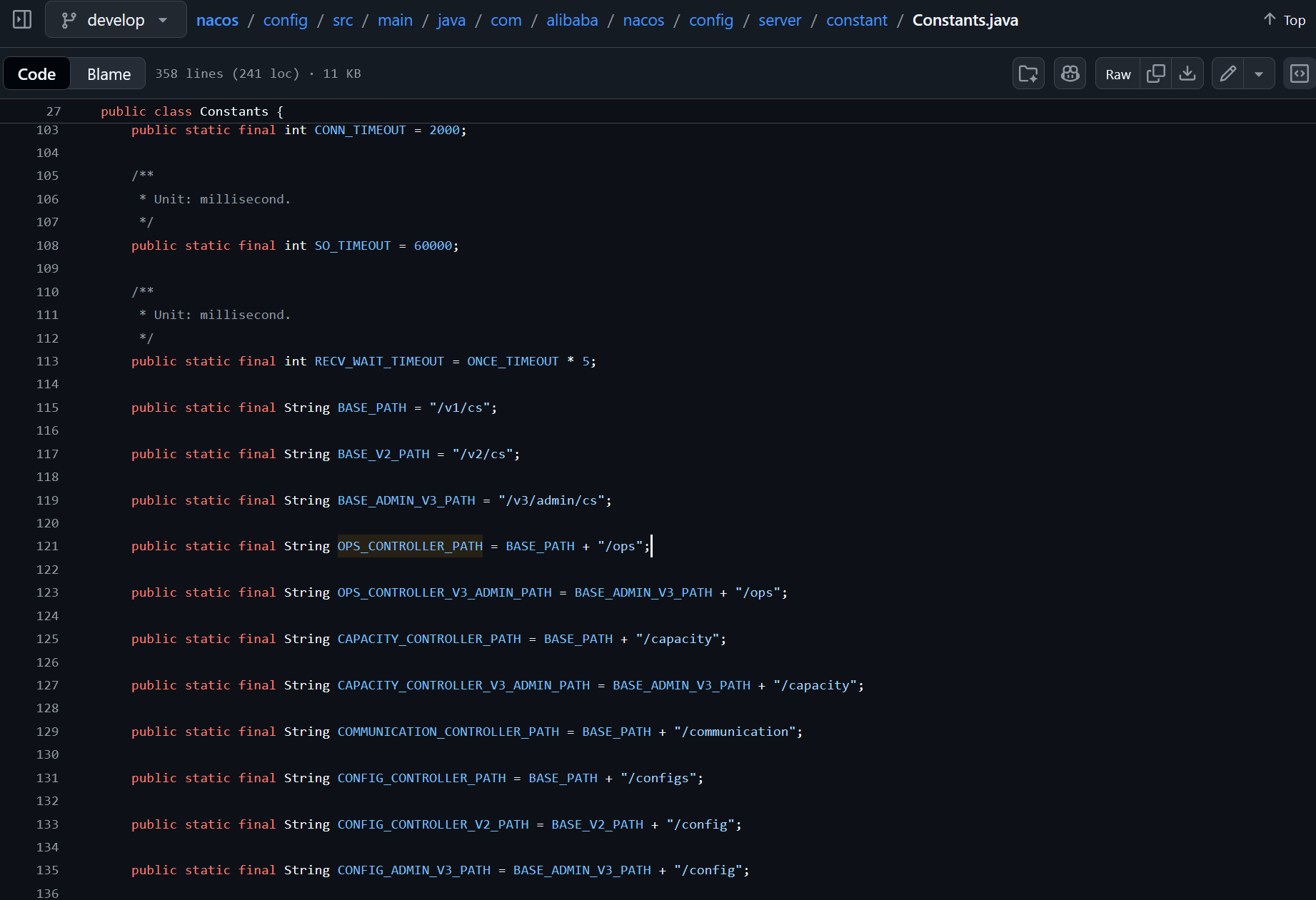Click the Copilot icon button
Image resolution: width=1316 pixels, height=900 pixels.
(1070, 74)
